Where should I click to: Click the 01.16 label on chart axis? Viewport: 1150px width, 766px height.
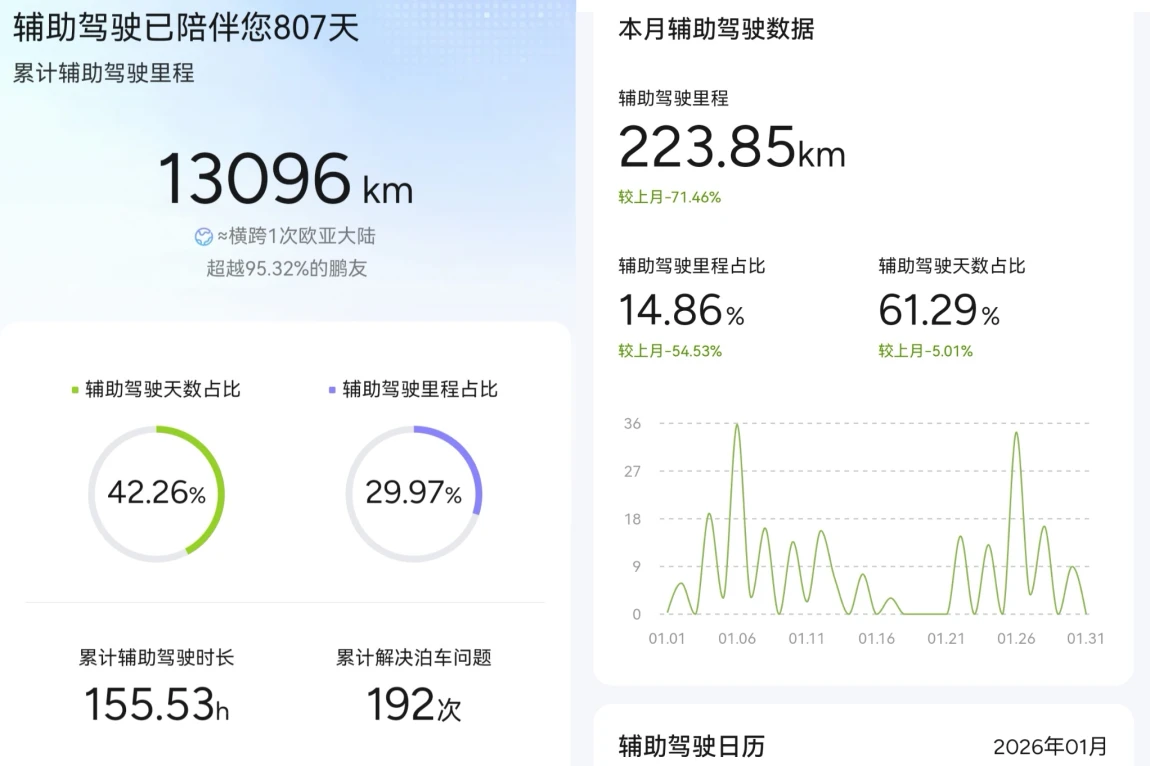(876, 639)
